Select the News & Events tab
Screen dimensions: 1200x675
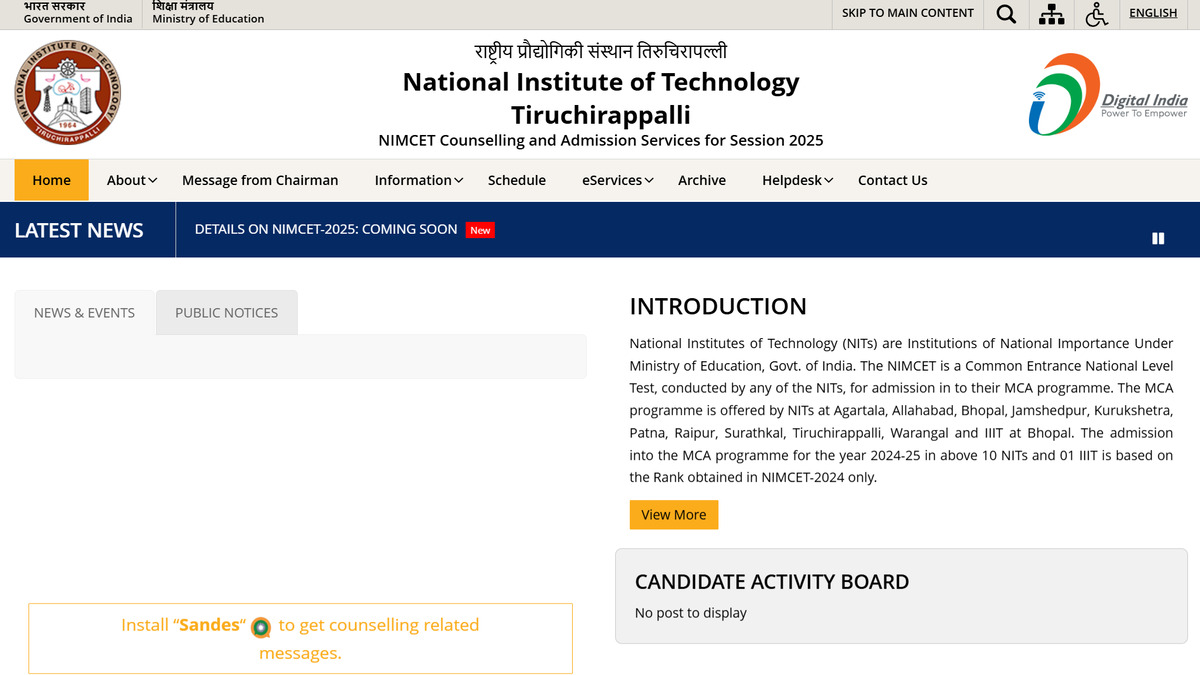(x=84, y=313)
